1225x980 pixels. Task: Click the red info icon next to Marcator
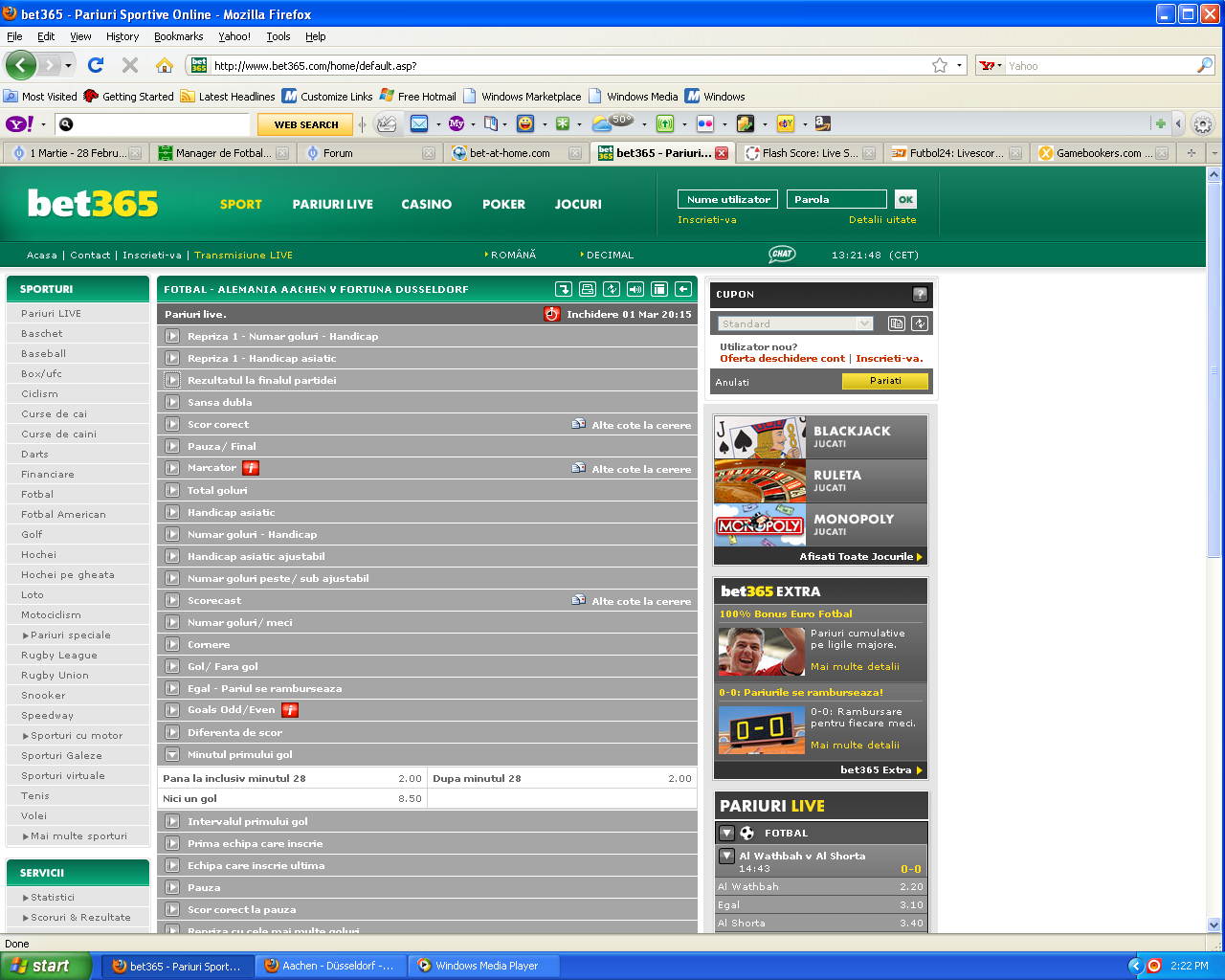(x=251, y=468)
